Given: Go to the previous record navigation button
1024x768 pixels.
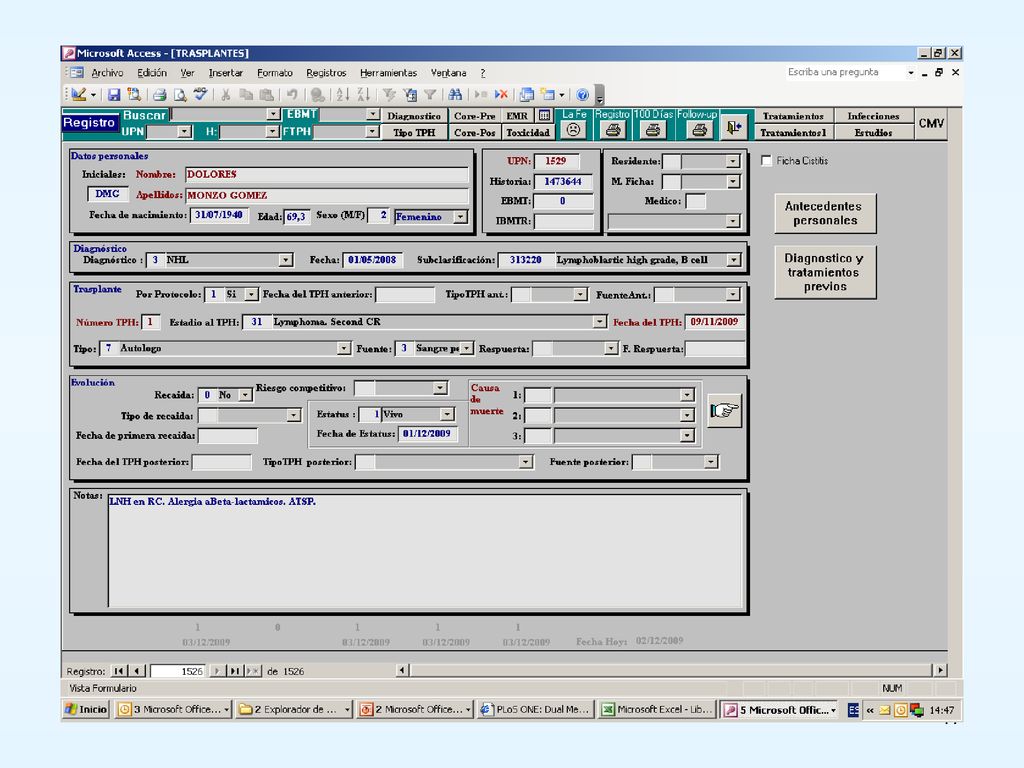Looking at the screenshot, I should tap(136, 671).
